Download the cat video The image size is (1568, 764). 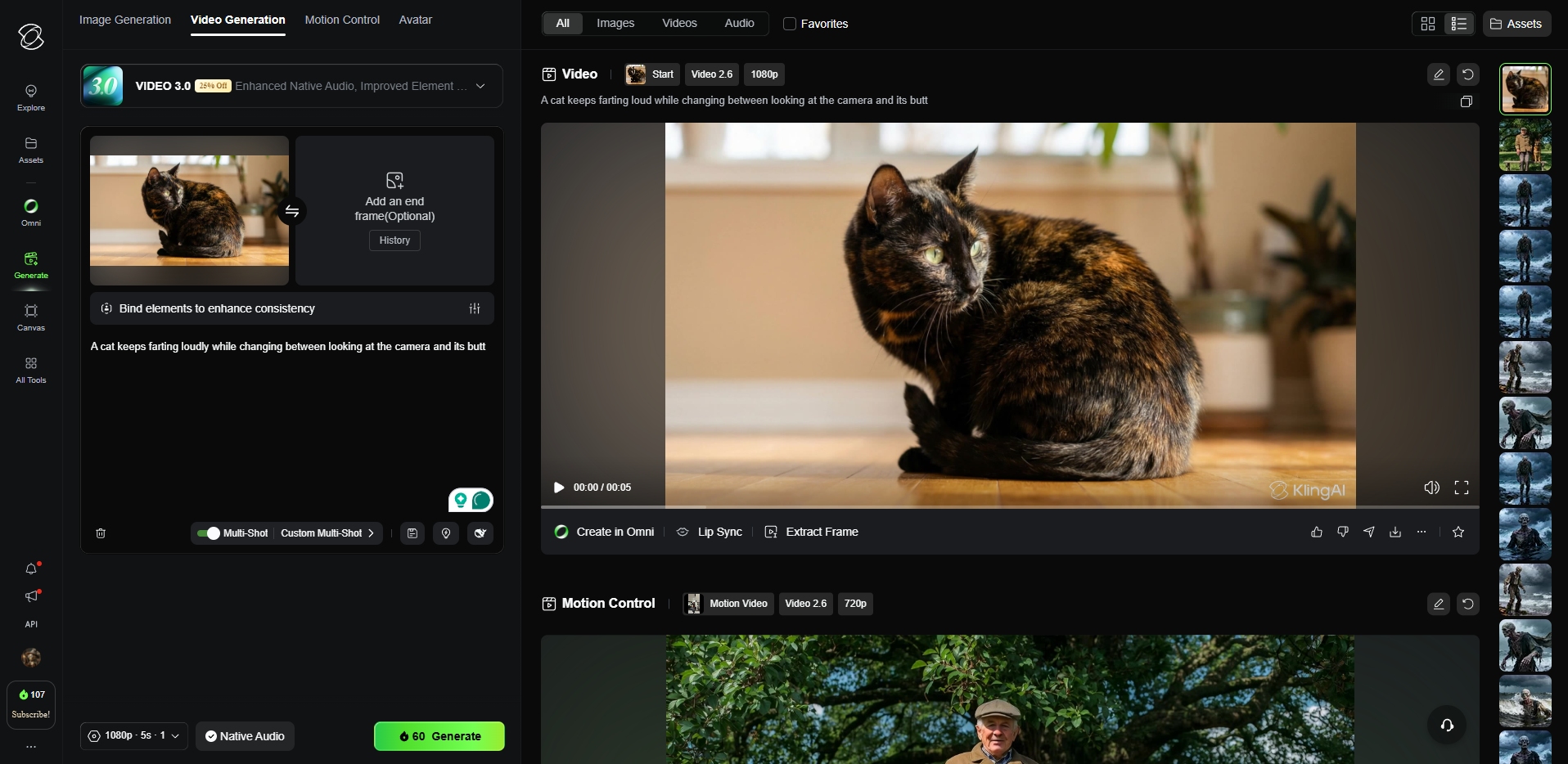[1395, 533]
